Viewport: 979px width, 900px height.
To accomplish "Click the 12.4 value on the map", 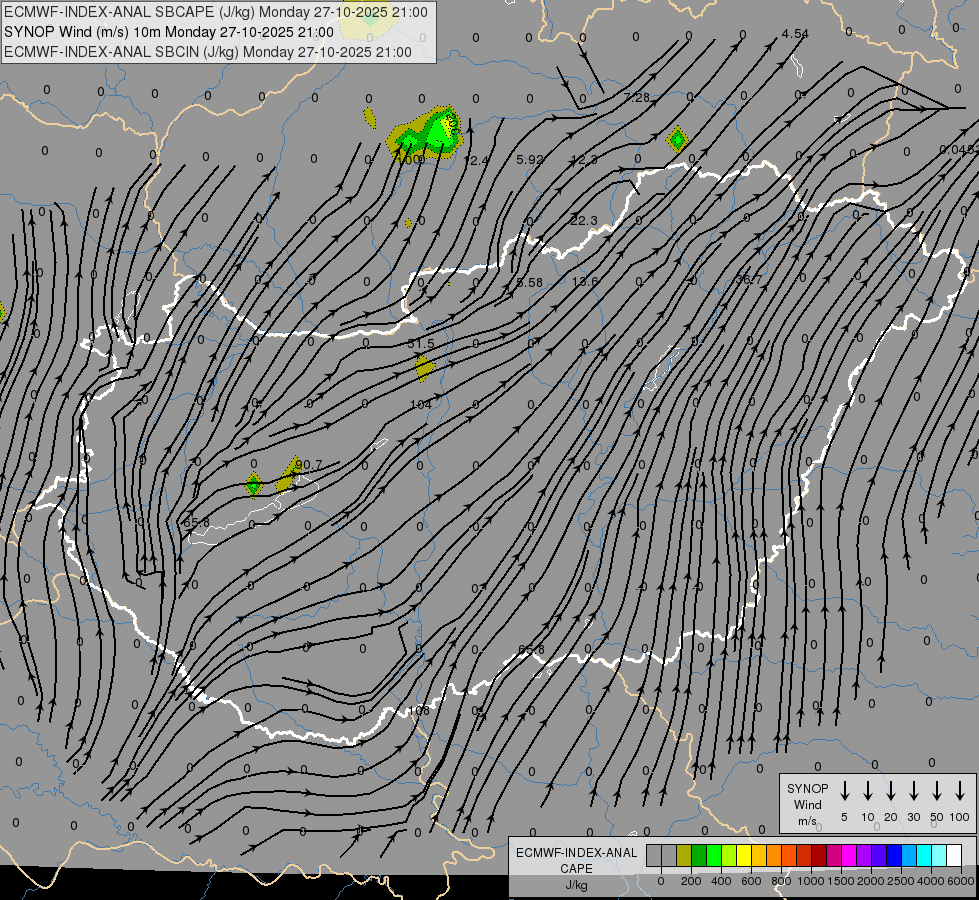I will [476, 161].
